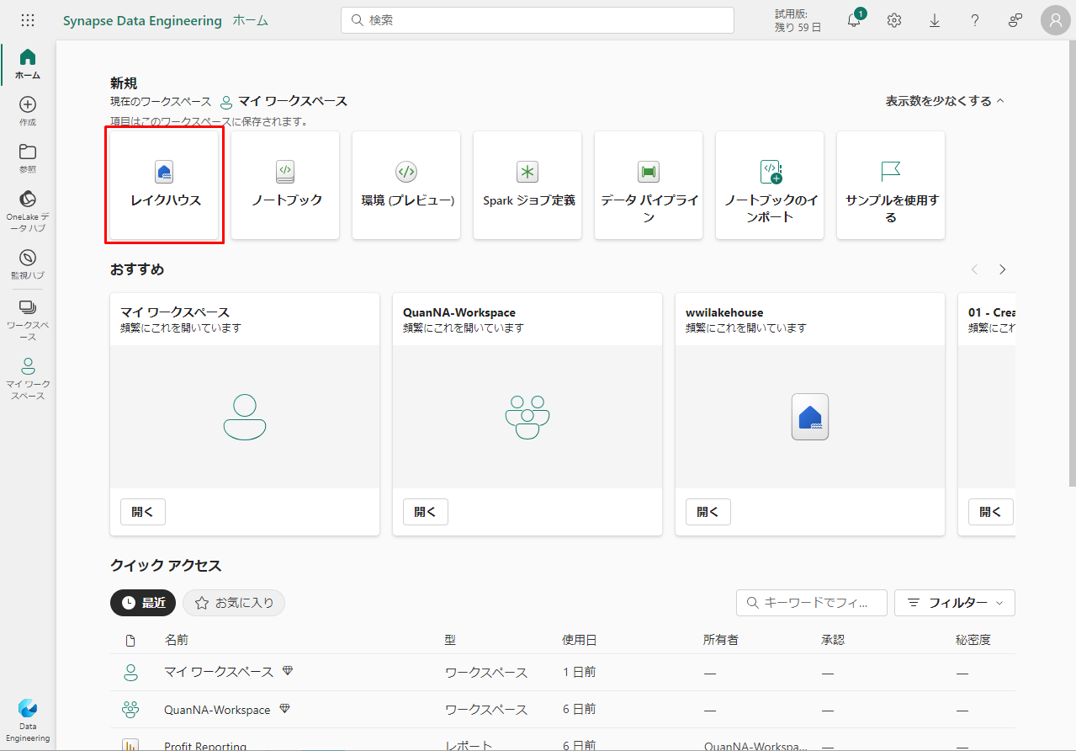Click Synapse Data Engineering title
1076x751 pixels.
point(142,21)
